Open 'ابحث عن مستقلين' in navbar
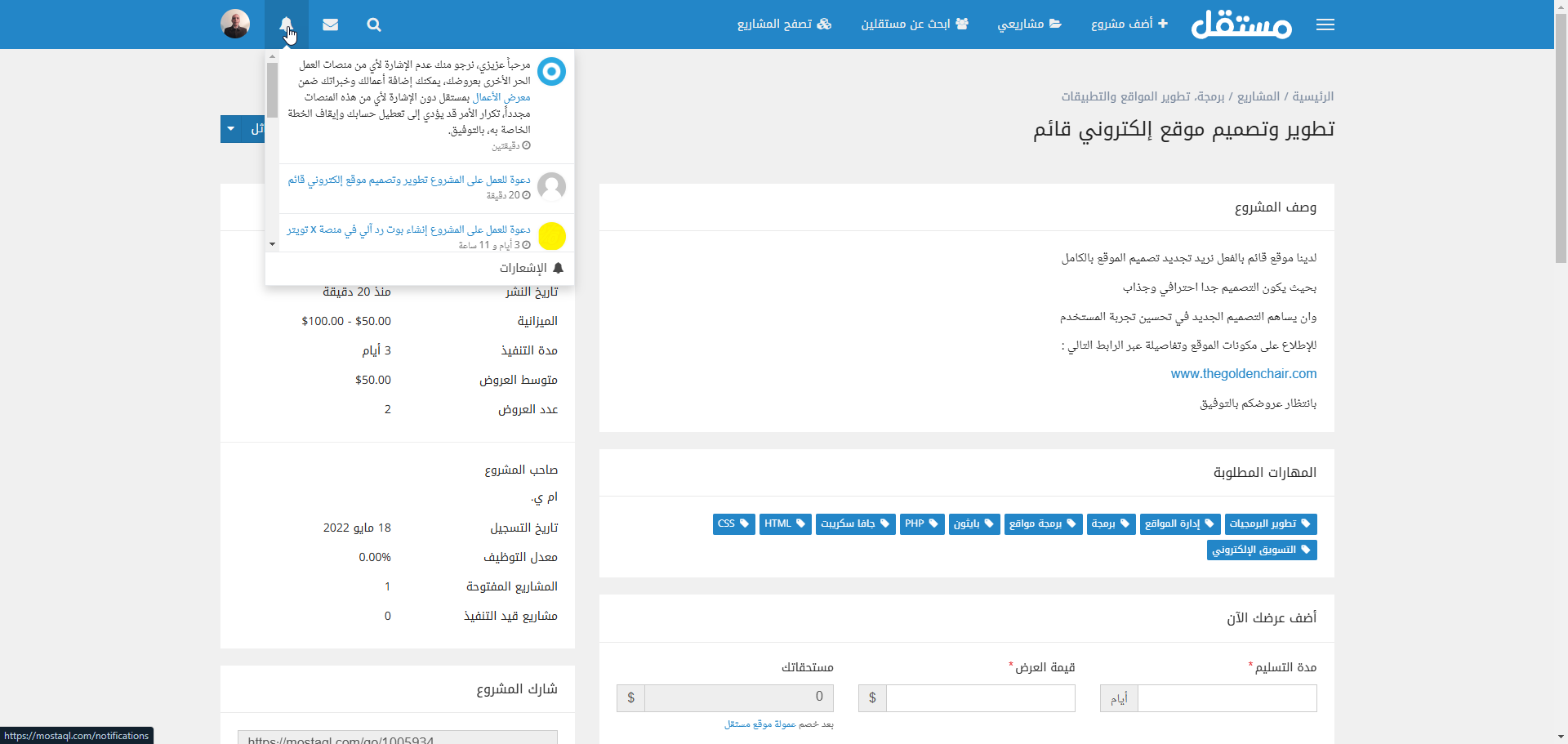This screenshot has height=744, width=1568. pos(915,24)
